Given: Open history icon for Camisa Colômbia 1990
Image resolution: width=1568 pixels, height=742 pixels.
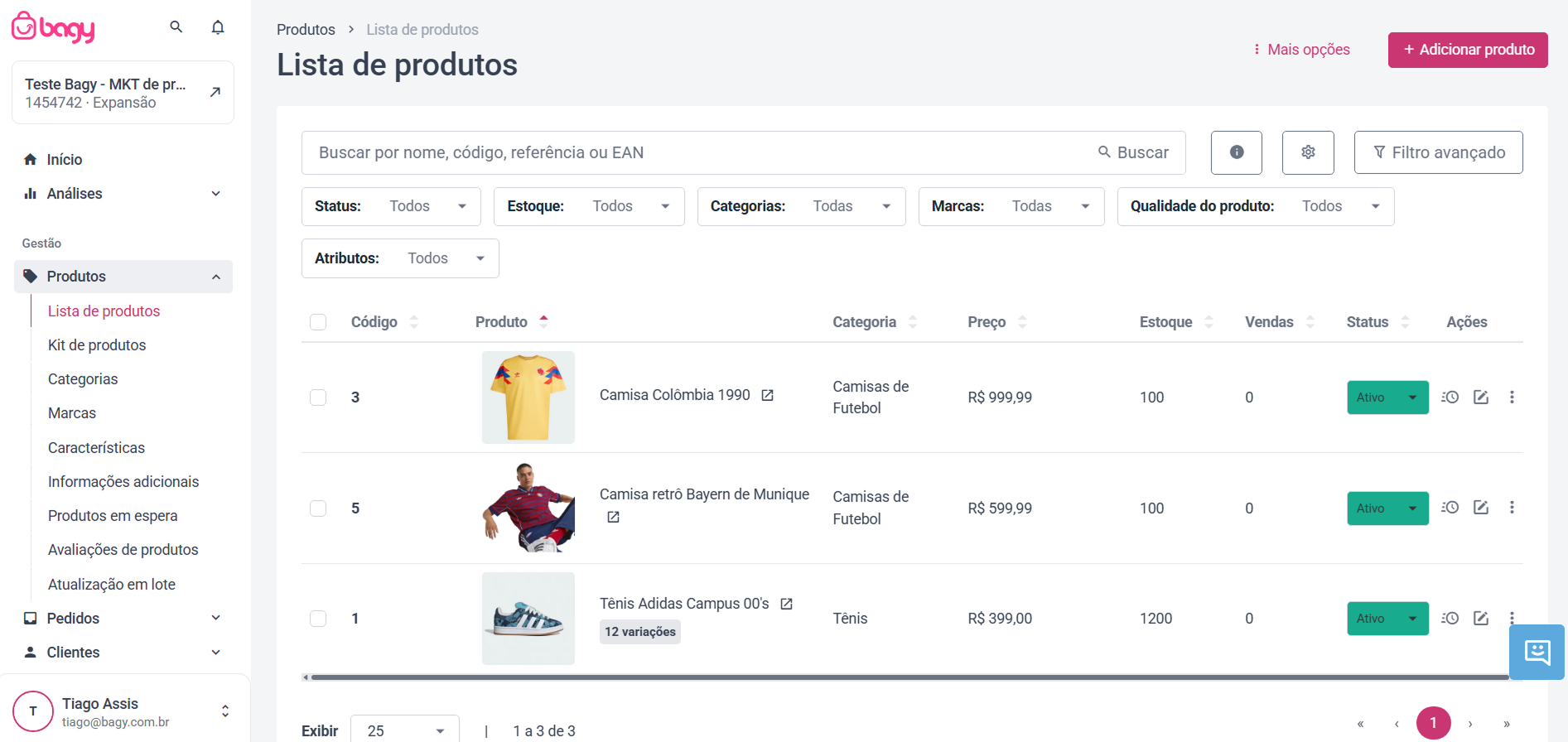Looking at the screenshot, I should pos(1450,397).
